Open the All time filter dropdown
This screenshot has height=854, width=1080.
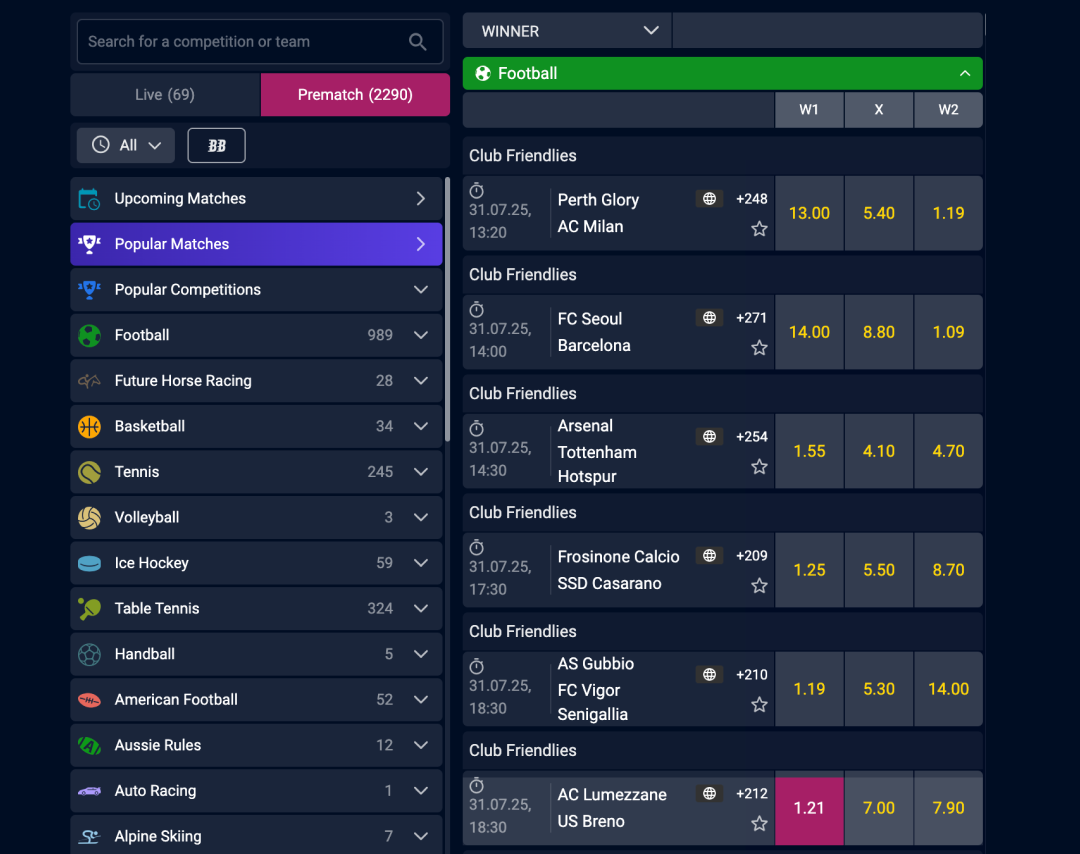[126, 145]
